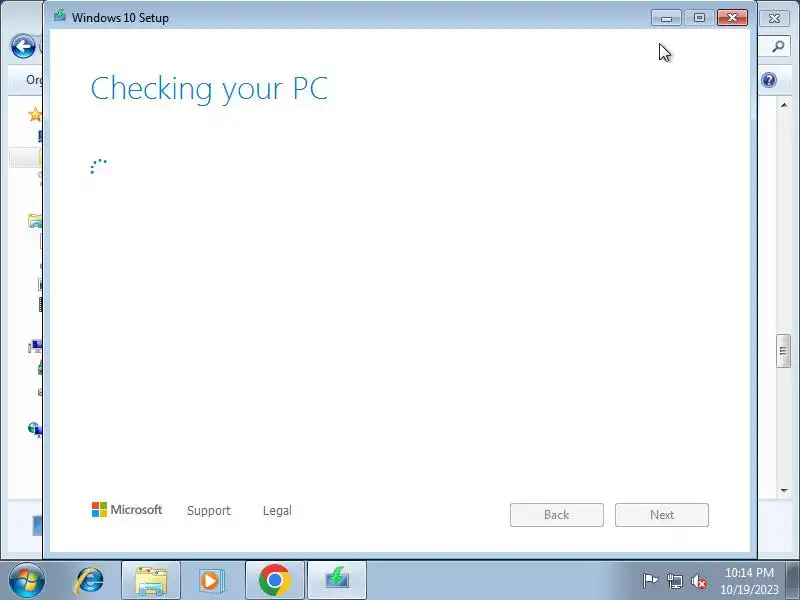Click the Back button in Setup
The image size is (800, 600).
pyautogui.click(x=557, y=515)
